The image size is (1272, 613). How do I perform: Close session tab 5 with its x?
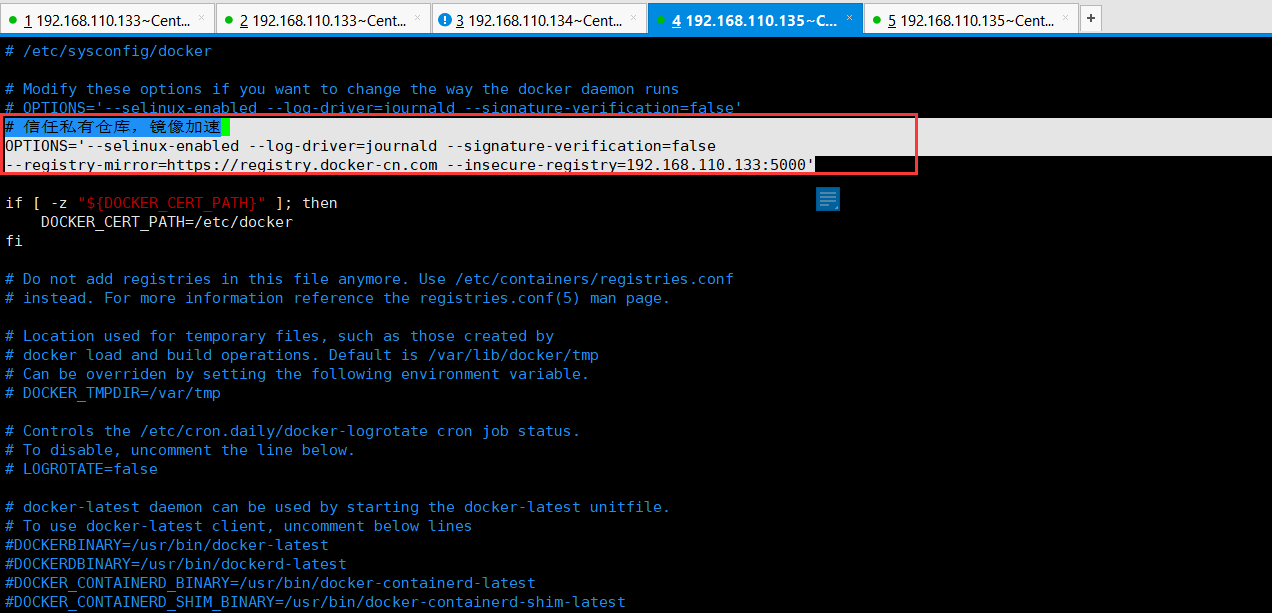point(1065,19)
